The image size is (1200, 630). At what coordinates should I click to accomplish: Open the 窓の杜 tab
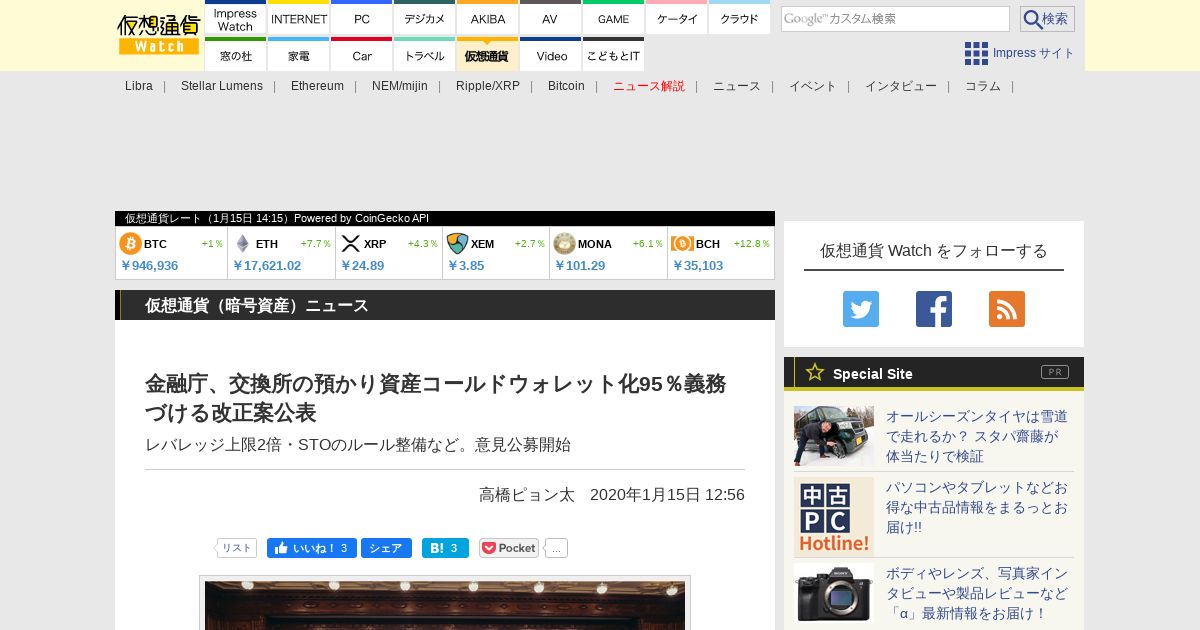pyautogui.click(x=235, y=55)
